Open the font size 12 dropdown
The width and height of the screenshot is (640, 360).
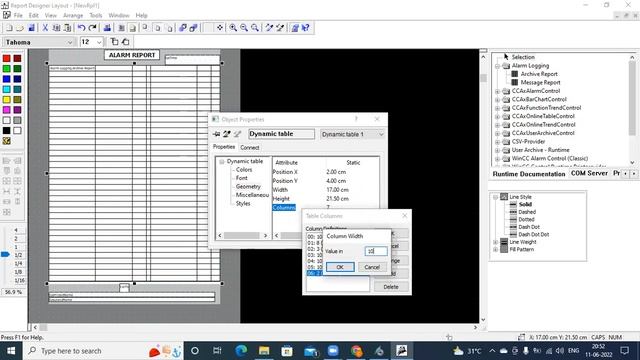pyautogui.click(x=99, y=42)
